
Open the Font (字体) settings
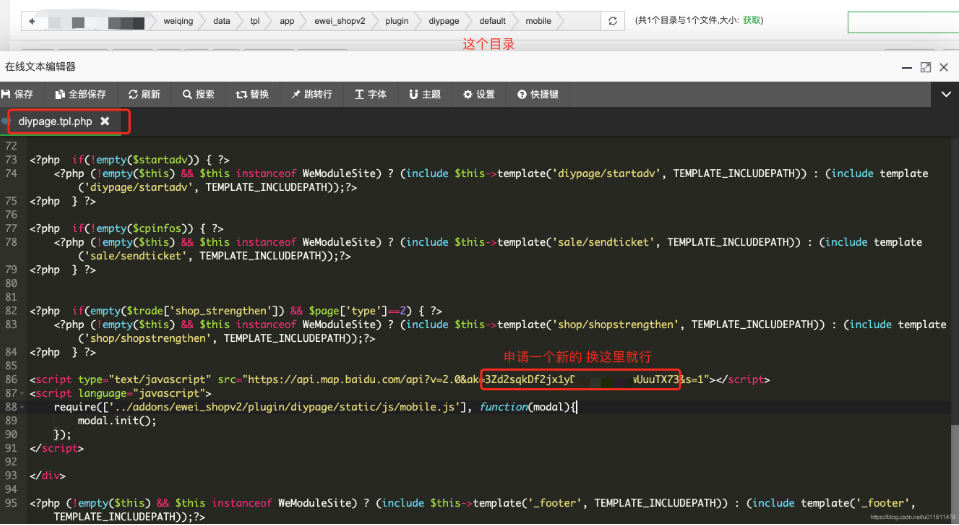click(370, 94)
